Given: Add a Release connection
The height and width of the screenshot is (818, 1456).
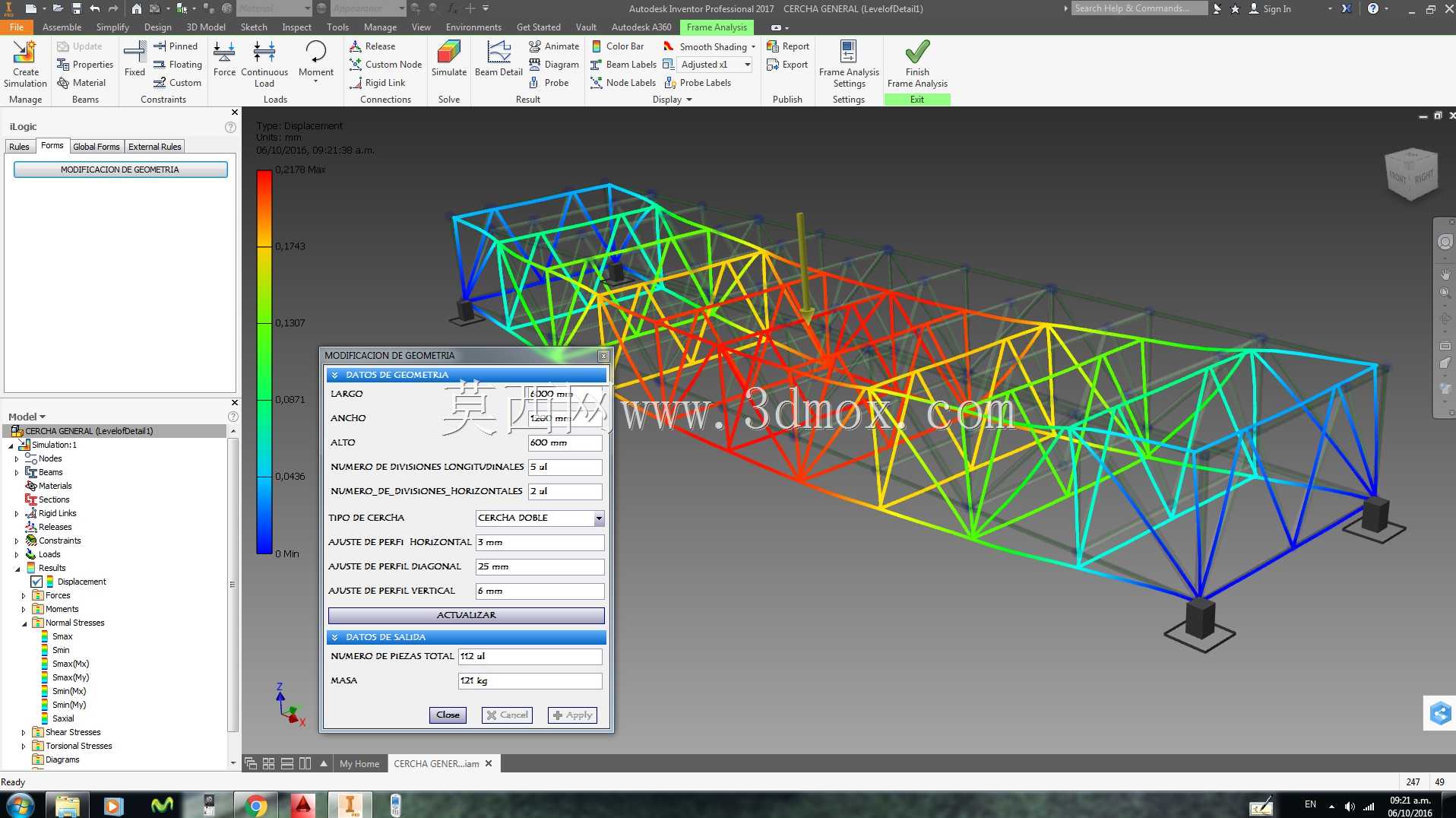Looking at the screenshot, I should [372, 46].
